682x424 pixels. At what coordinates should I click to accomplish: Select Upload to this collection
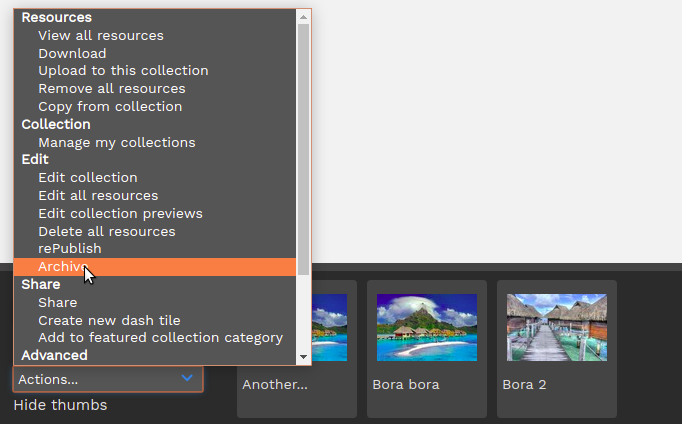[123, 71]
